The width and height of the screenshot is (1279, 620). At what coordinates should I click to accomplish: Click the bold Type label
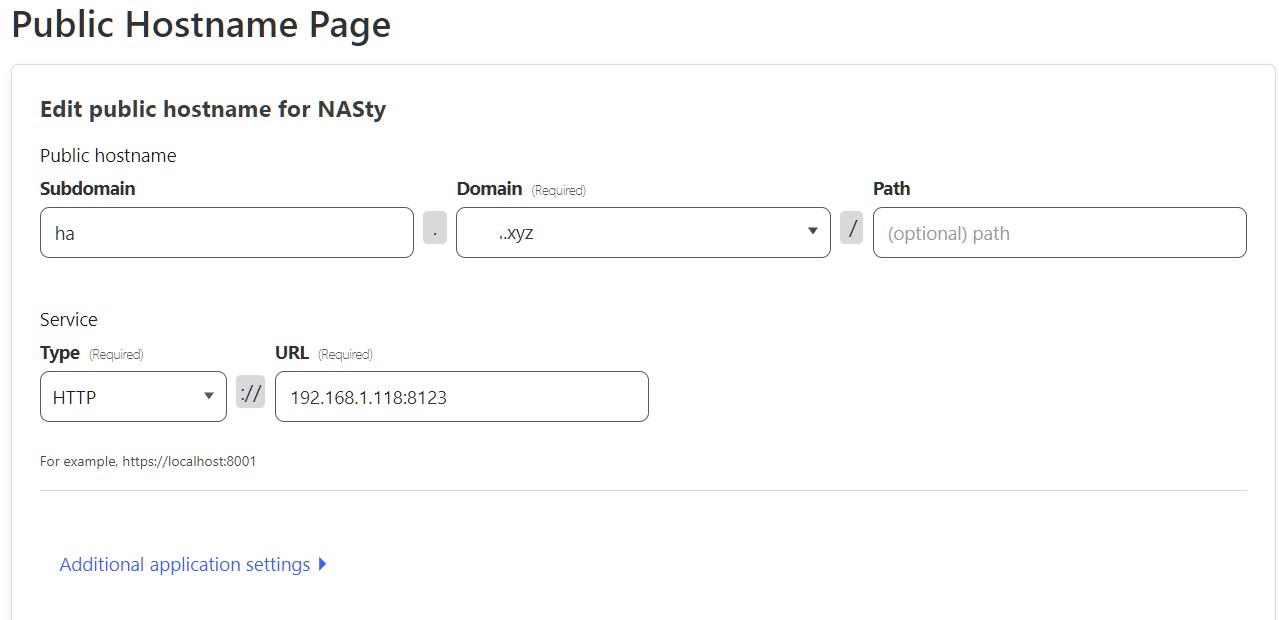point(60,353)
